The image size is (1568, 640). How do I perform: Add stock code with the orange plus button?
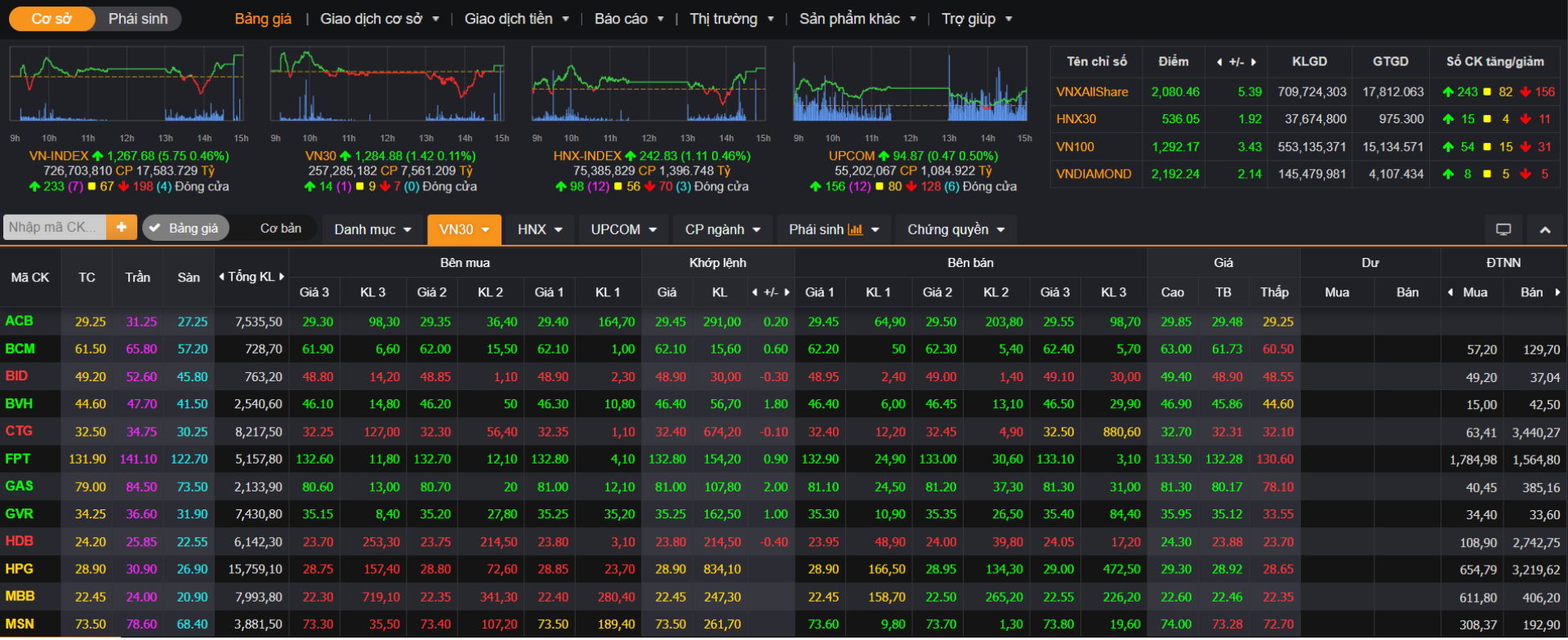pos(121,228)
